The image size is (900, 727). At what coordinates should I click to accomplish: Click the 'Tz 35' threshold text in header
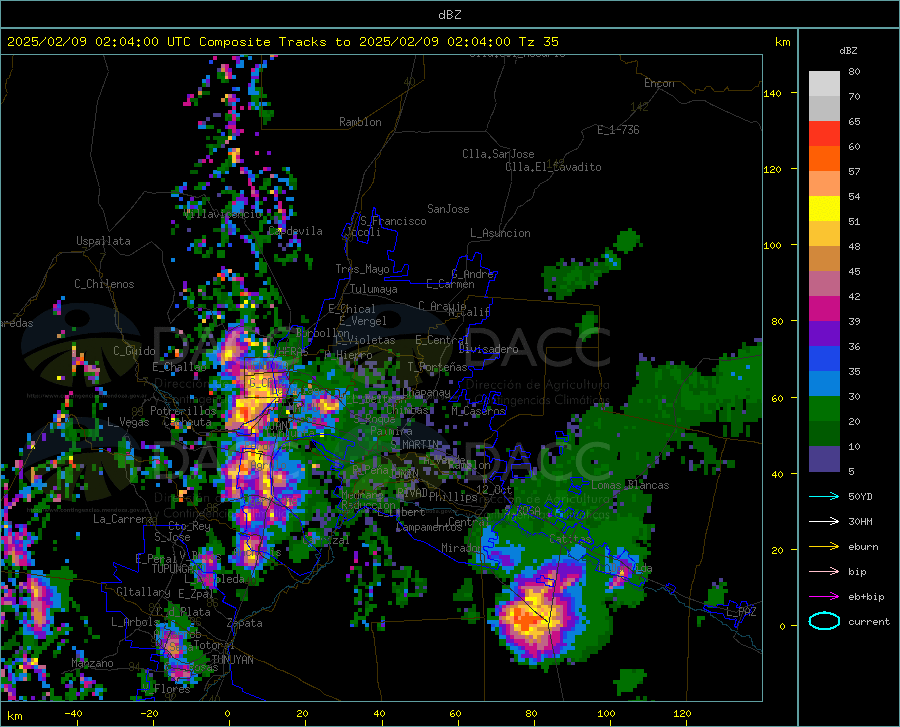[539, 42]
